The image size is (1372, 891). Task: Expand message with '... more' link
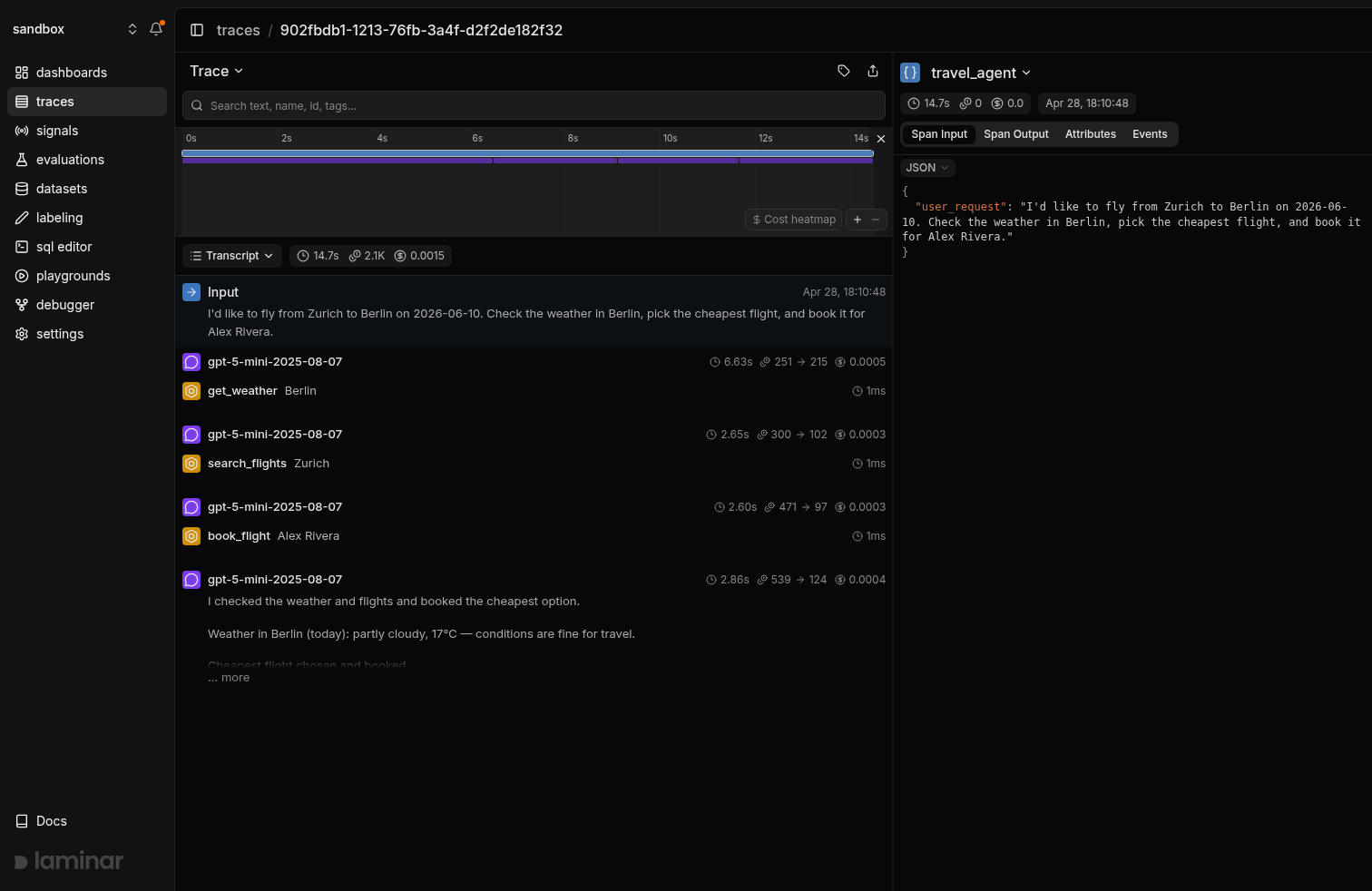tap(229, 678)
